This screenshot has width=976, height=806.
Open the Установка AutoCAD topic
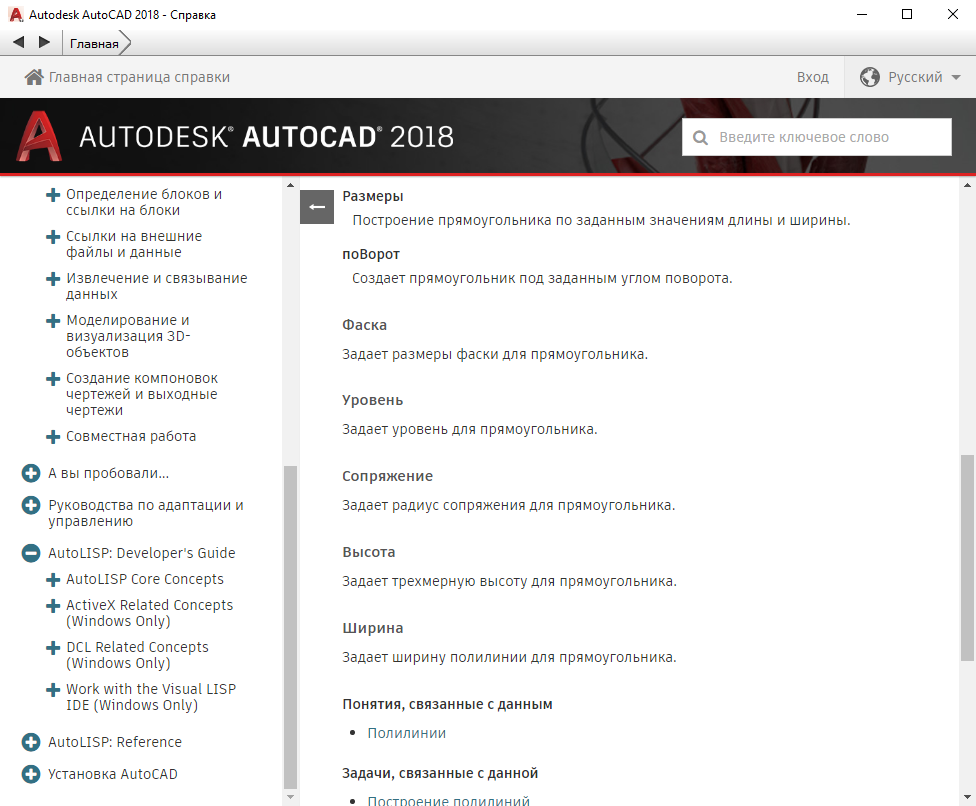[x=113, y=774]
